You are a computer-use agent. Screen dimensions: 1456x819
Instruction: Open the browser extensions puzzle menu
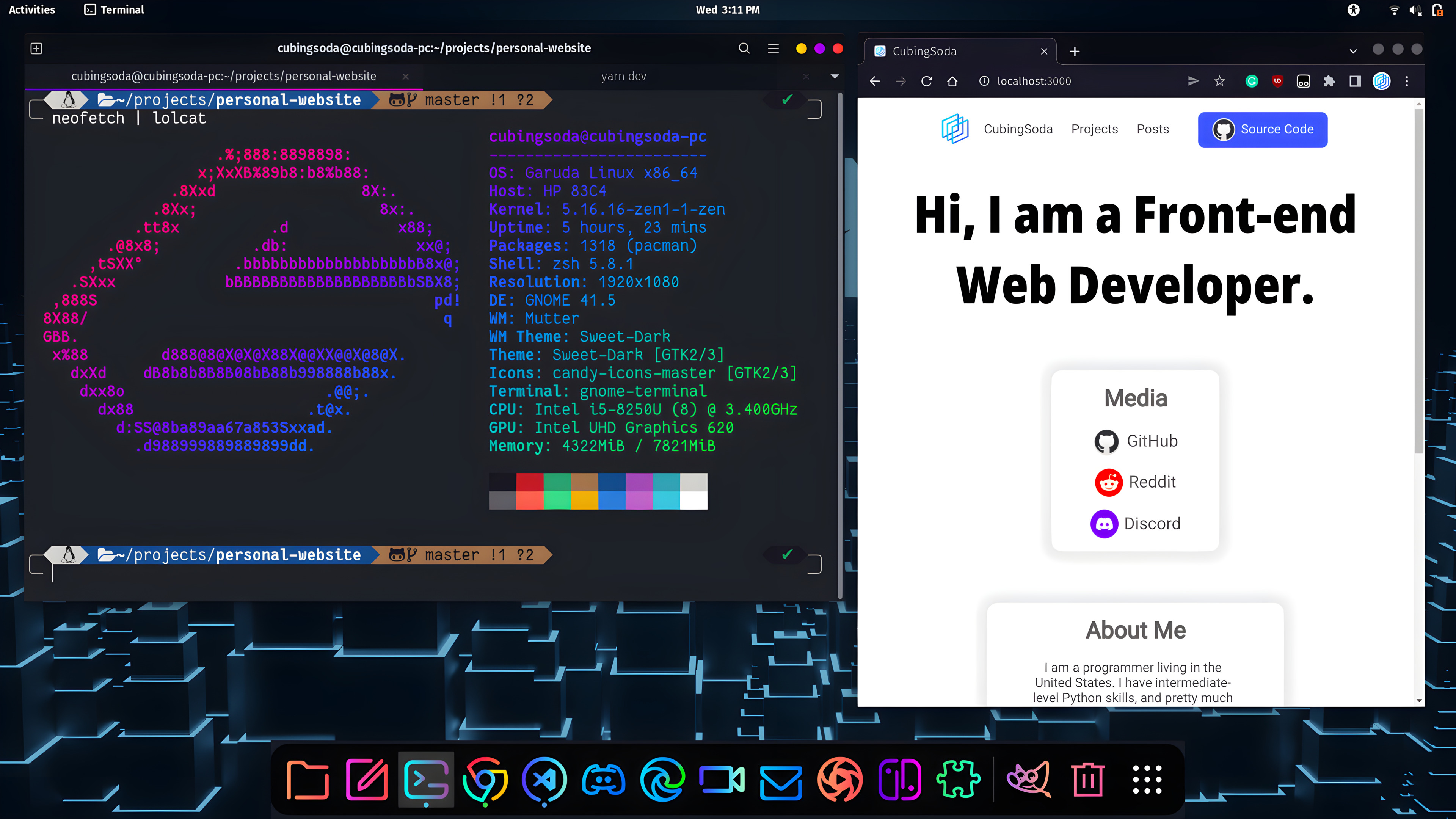pyautogui.click(x=1329, y=82)
